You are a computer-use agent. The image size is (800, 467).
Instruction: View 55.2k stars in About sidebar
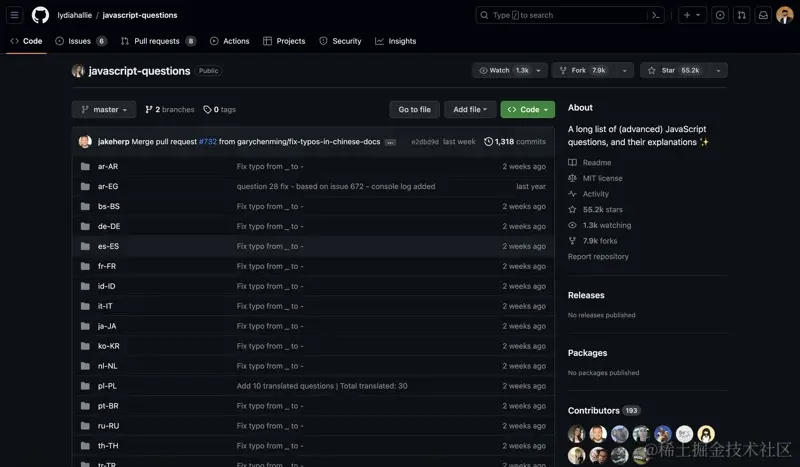tap(595, 210)
